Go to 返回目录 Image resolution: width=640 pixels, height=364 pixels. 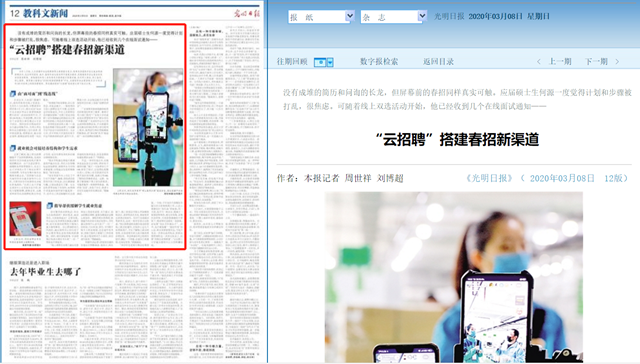tap(438, 62)
